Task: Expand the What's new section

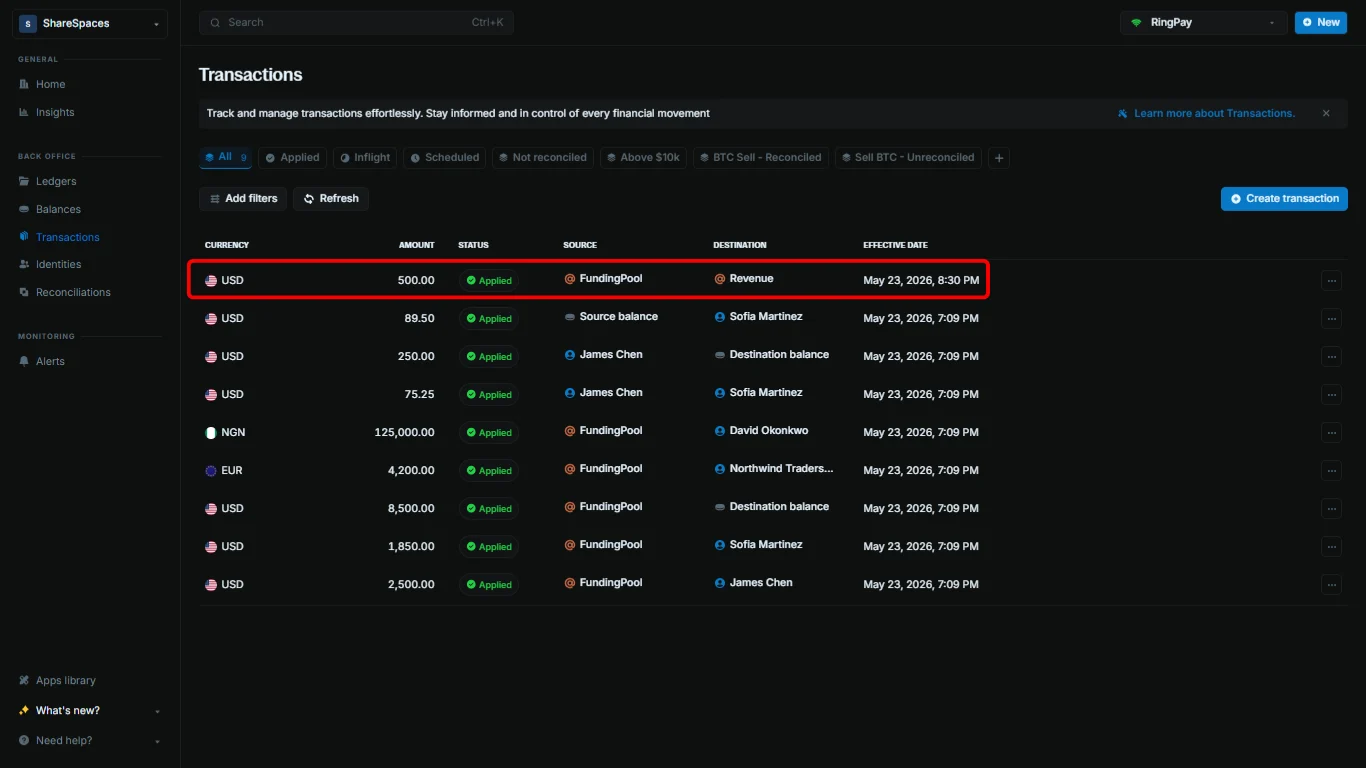Action: [88, 710]
